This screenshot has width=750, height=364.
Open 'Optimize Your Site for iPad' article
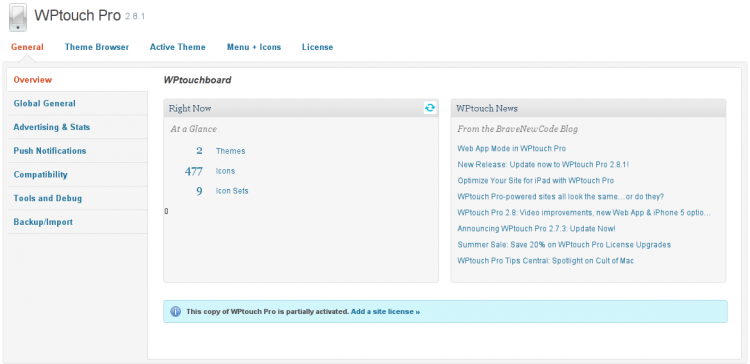[536, 181]
